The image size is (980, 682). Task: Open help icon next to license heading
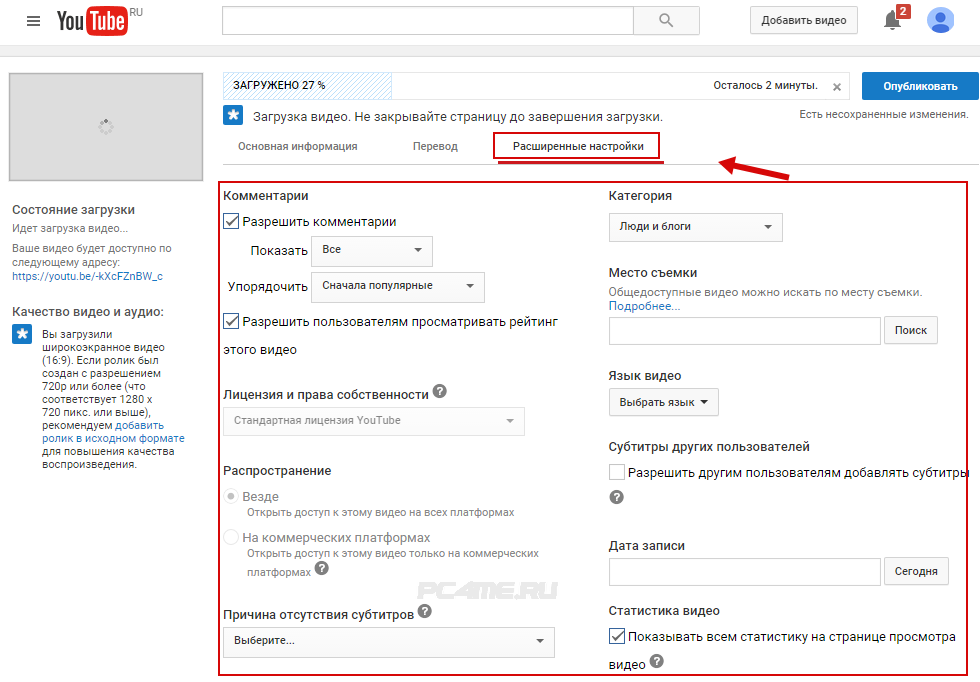(x=440, y=391)
